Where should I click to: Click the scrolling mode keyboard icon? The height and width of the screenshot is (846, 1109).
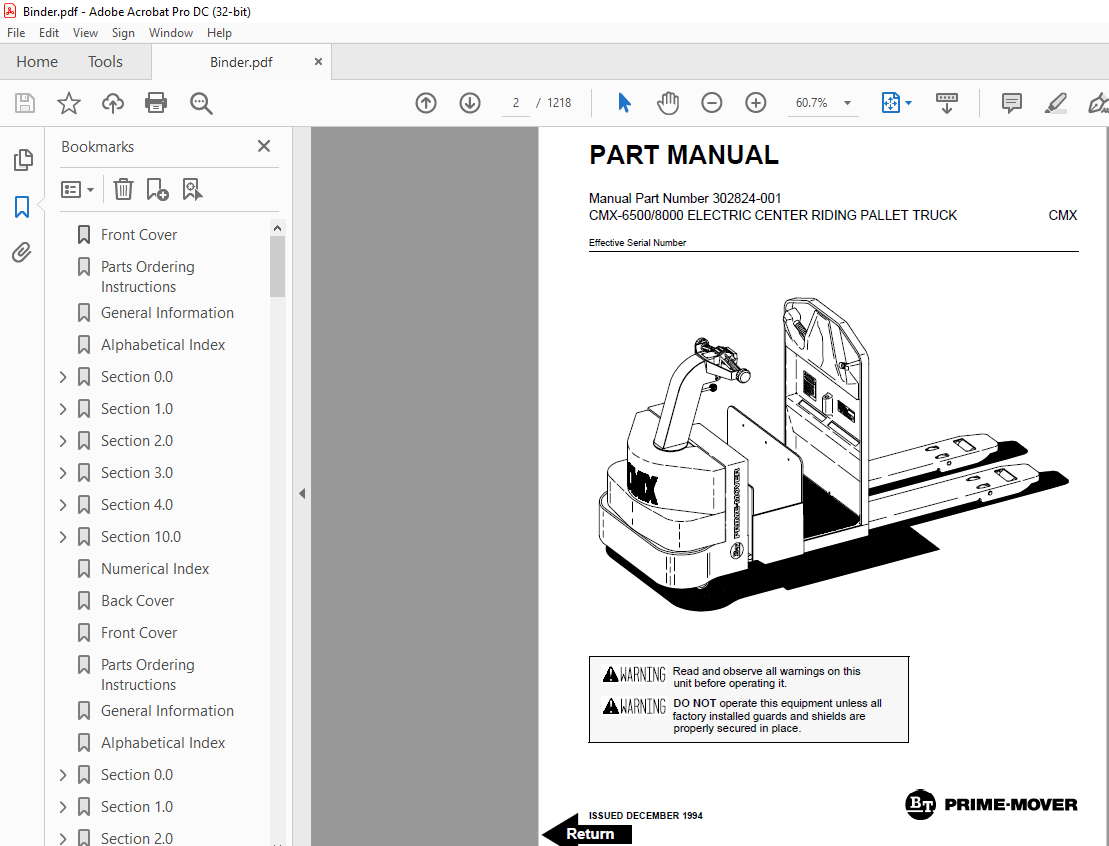[x=946, y=103]
